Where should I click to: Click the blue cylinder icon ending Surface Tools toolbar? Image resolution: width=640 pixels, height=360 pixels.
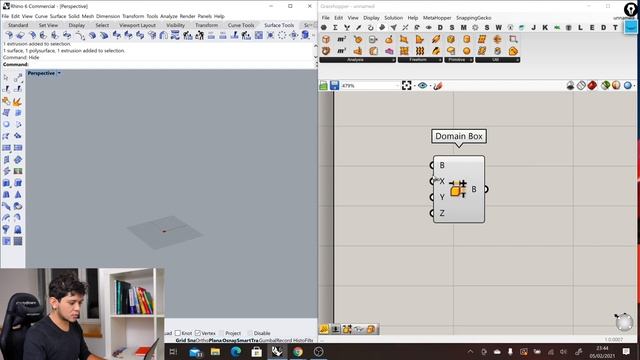coord(305,36)
